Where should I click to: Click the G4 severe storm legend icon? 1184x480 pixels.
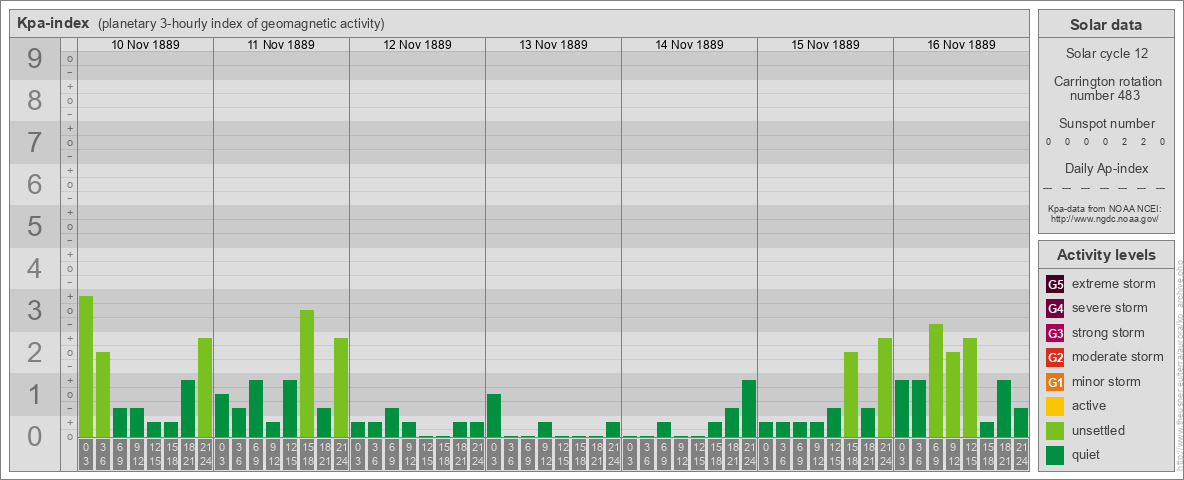coord(1055,309)
